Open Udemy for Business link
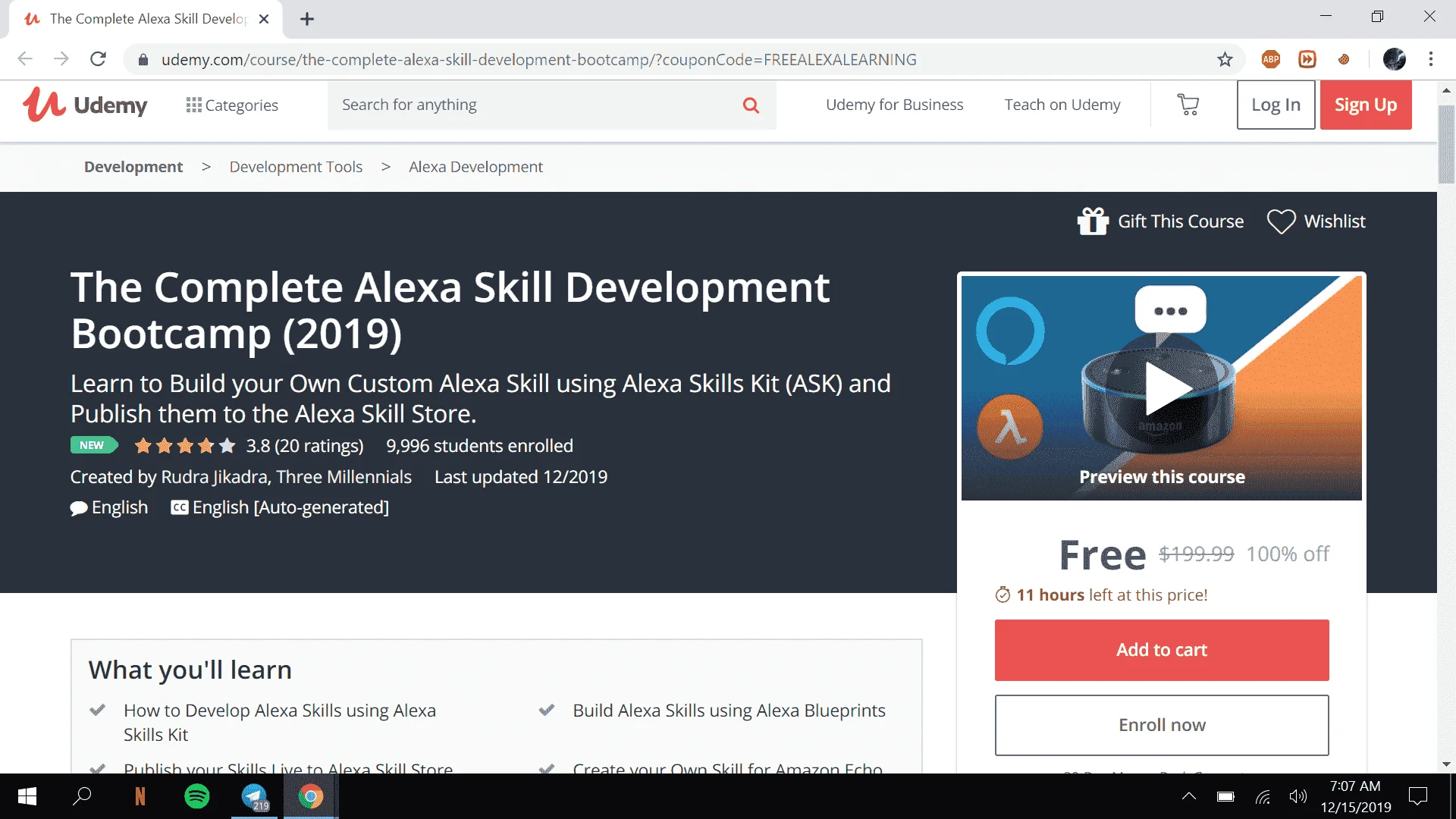The width and height of the screenshot is (1456, 819). pos(894,105)
